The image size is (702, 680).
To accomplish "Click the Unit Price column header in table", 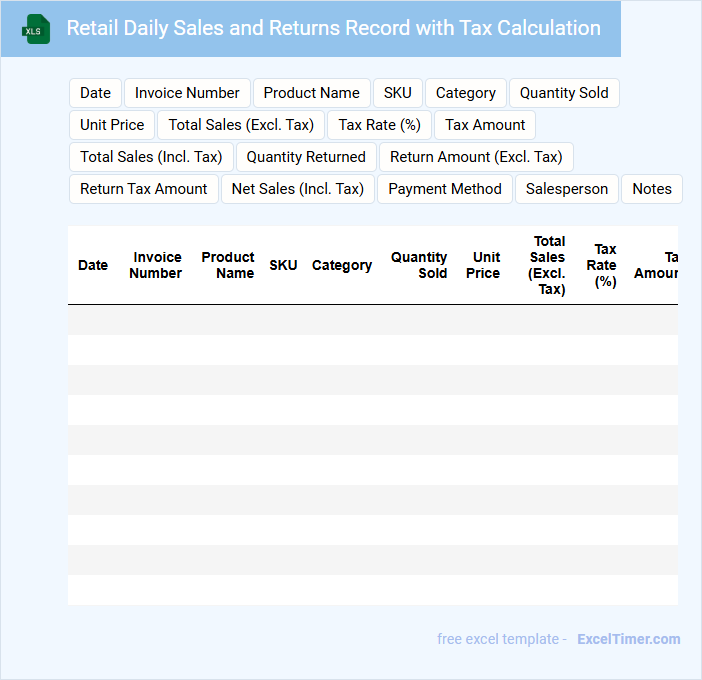I will [x=483, y=265].
